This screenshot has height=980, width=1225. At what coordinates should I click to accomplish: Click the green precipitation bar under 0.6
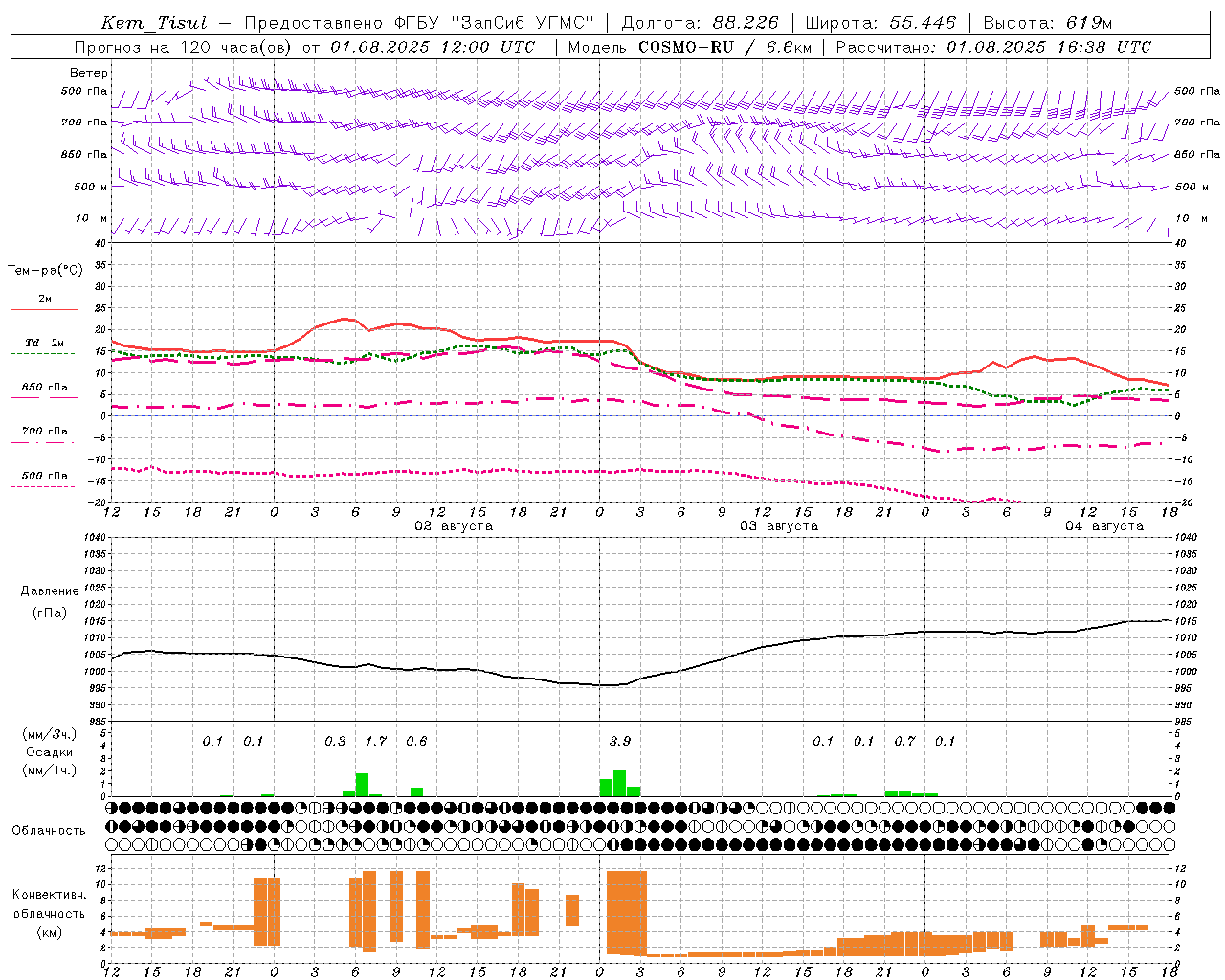point(416,791)
